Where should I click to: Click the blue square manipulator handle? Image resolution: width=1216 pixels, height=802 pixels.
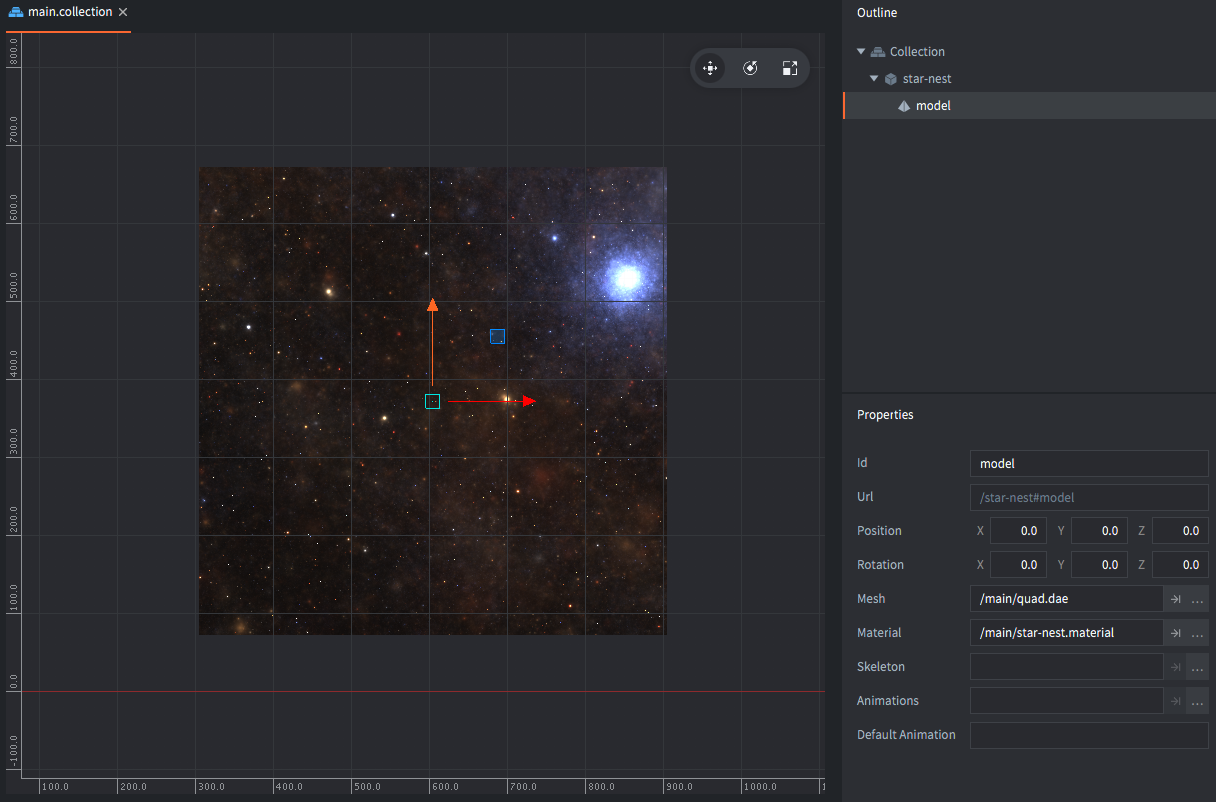click(497, 337)
